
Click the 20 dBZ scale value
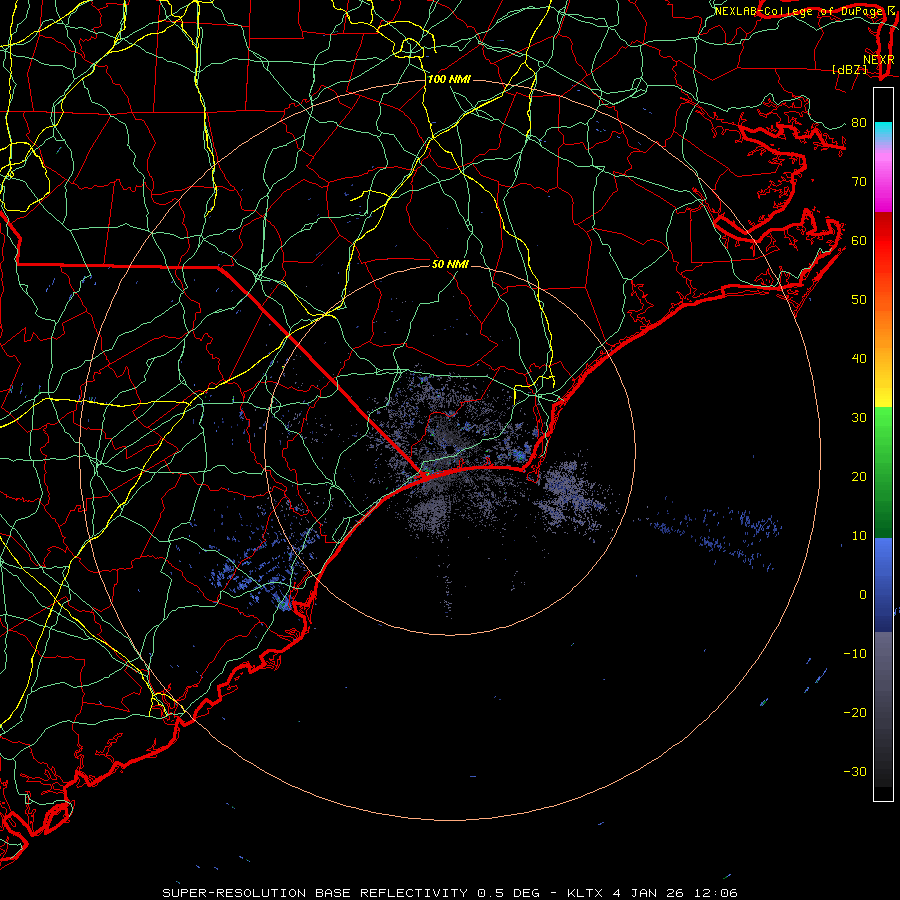[859, 476]
